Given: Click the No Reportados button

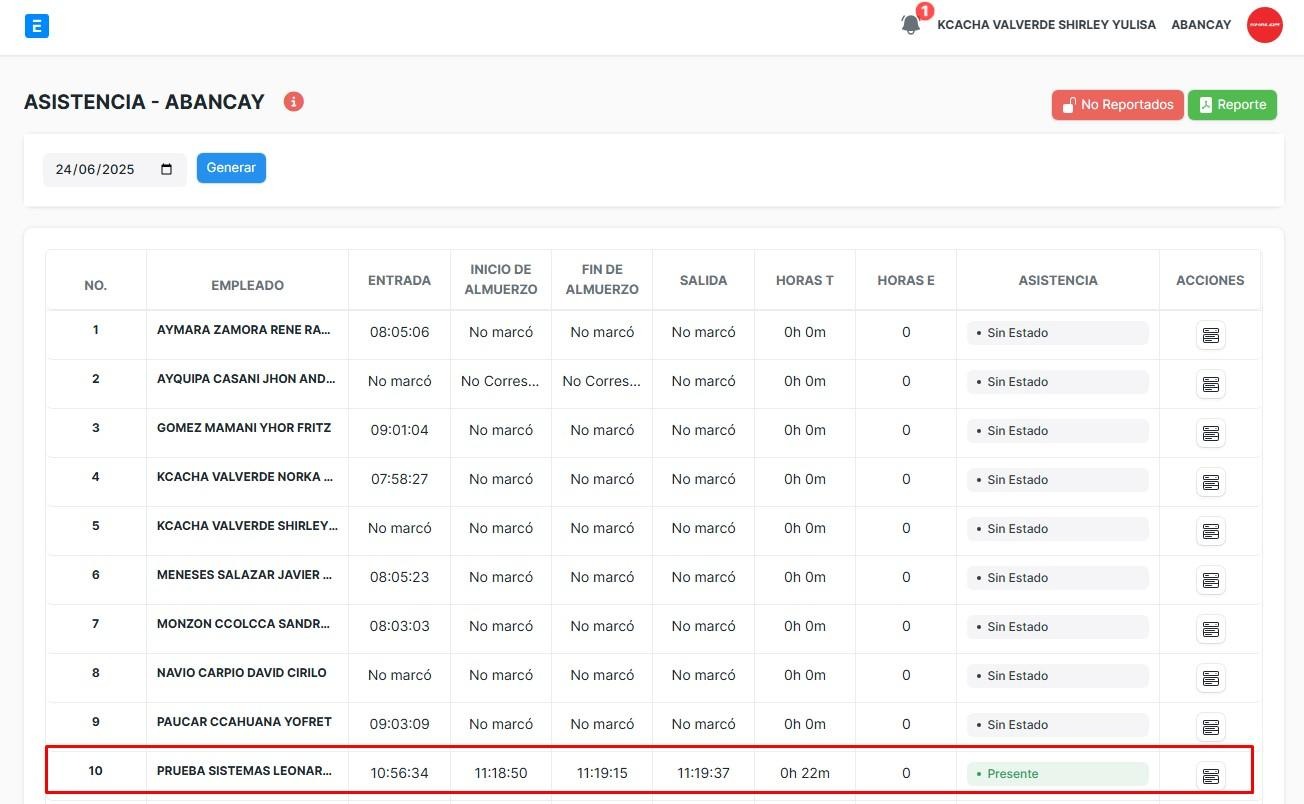Looking at the screenshot, I should (x=1117, y=105).
